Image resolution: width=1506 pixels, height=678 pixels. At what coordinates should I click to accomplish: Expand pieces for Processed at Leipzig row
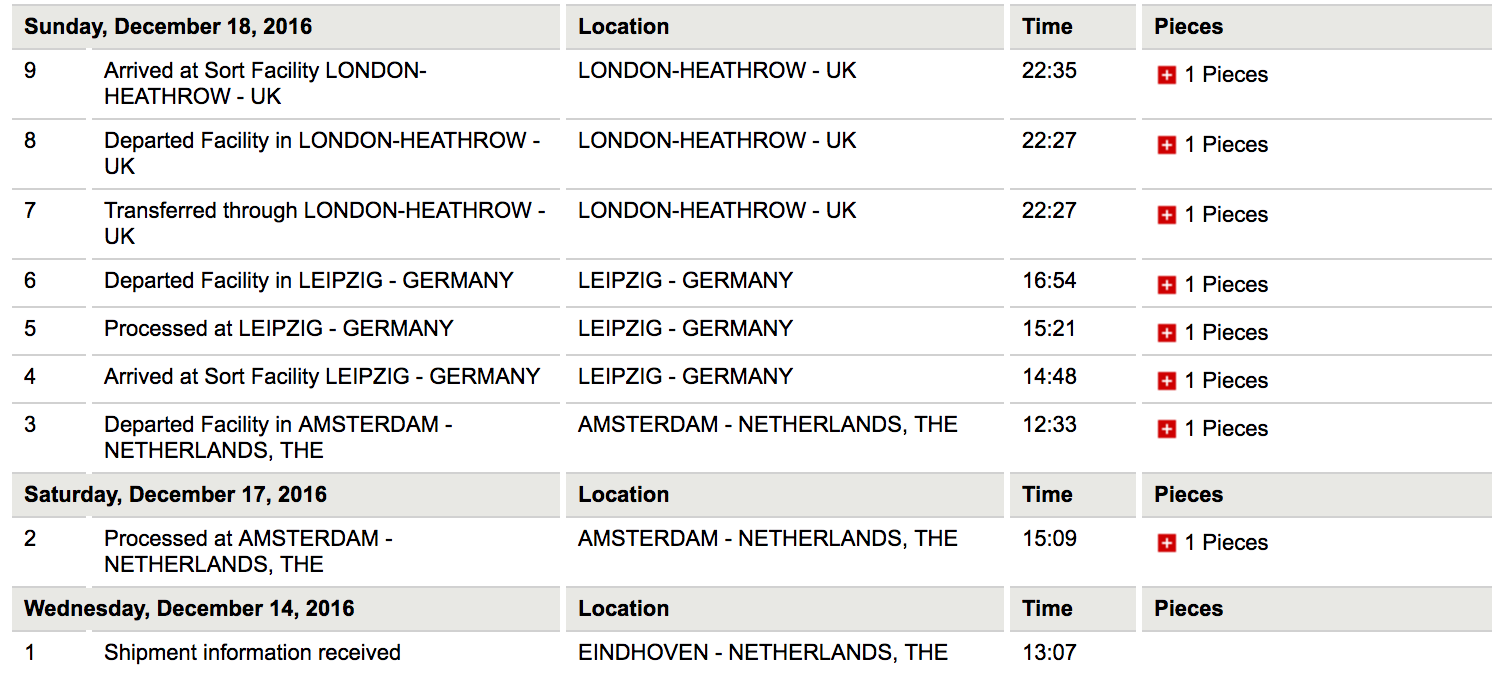pyautogui.click(x=1166, y=333)
